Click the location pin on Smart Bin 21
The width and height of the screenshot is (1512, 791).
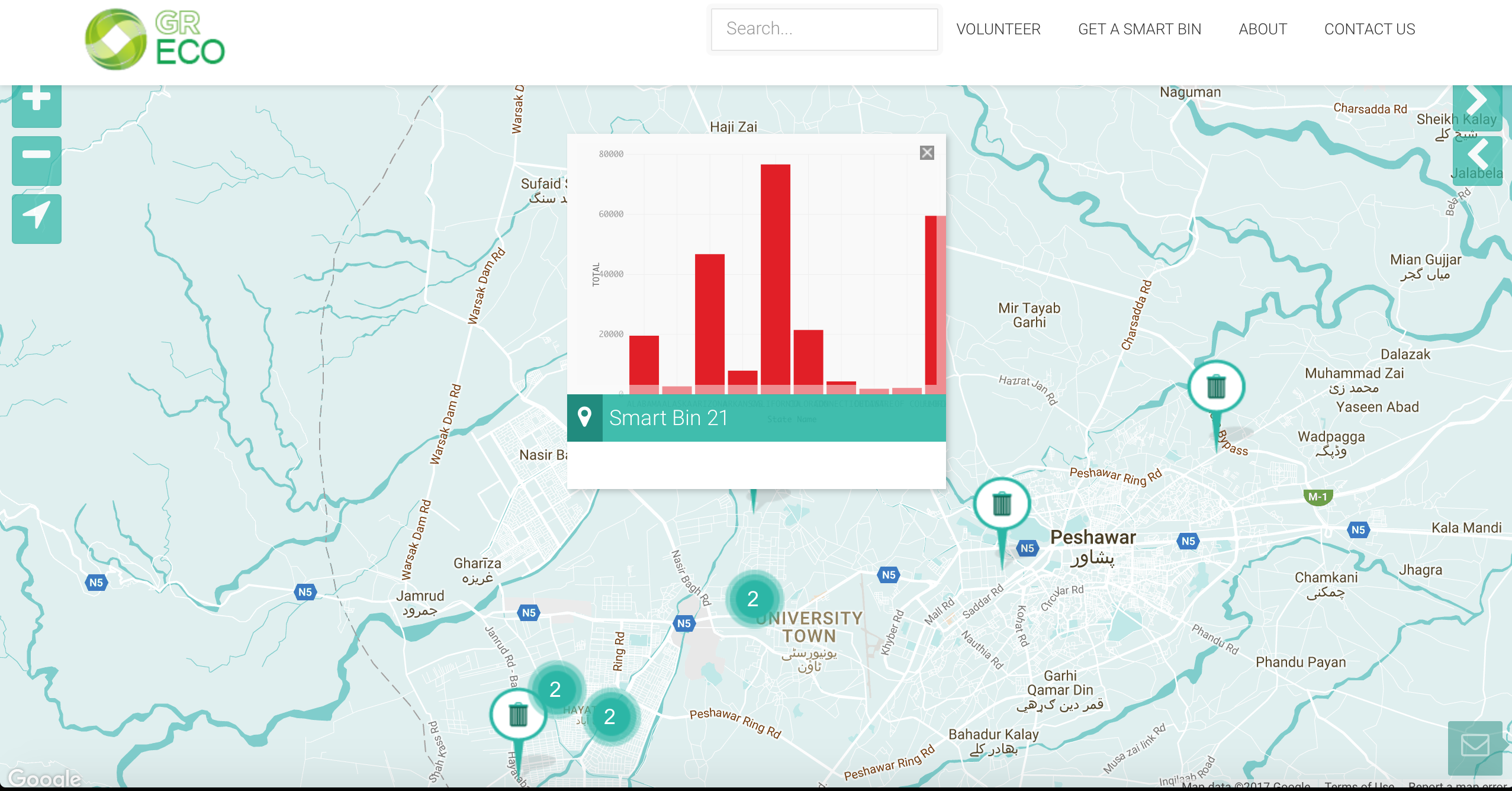[584, 418]
